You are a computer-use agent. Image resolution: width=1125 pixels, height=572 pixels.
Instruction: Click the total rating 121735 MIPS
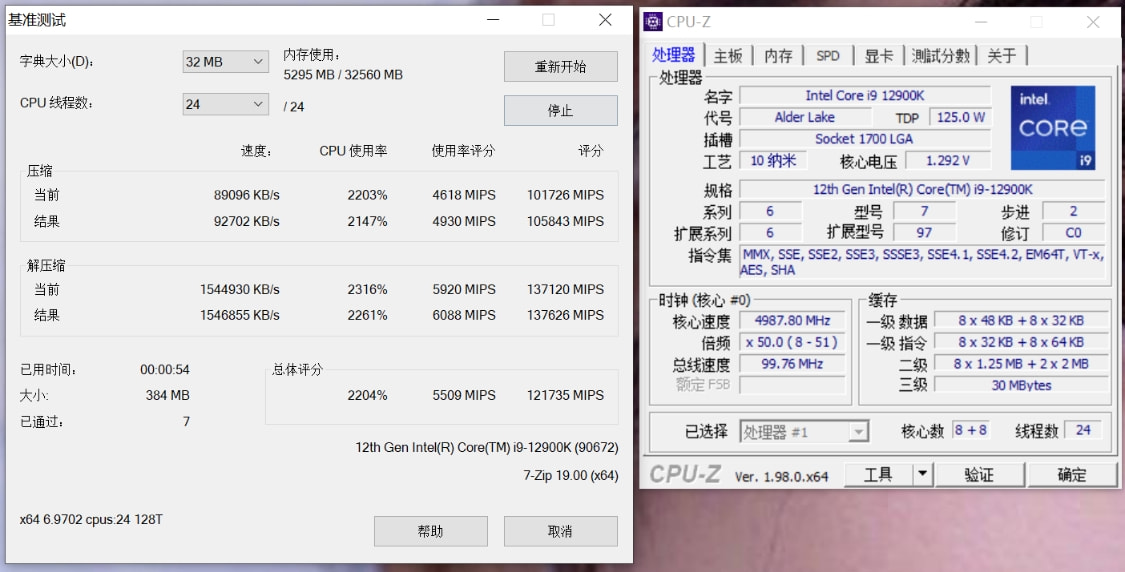pyautogui.click(x=565, y=395)
